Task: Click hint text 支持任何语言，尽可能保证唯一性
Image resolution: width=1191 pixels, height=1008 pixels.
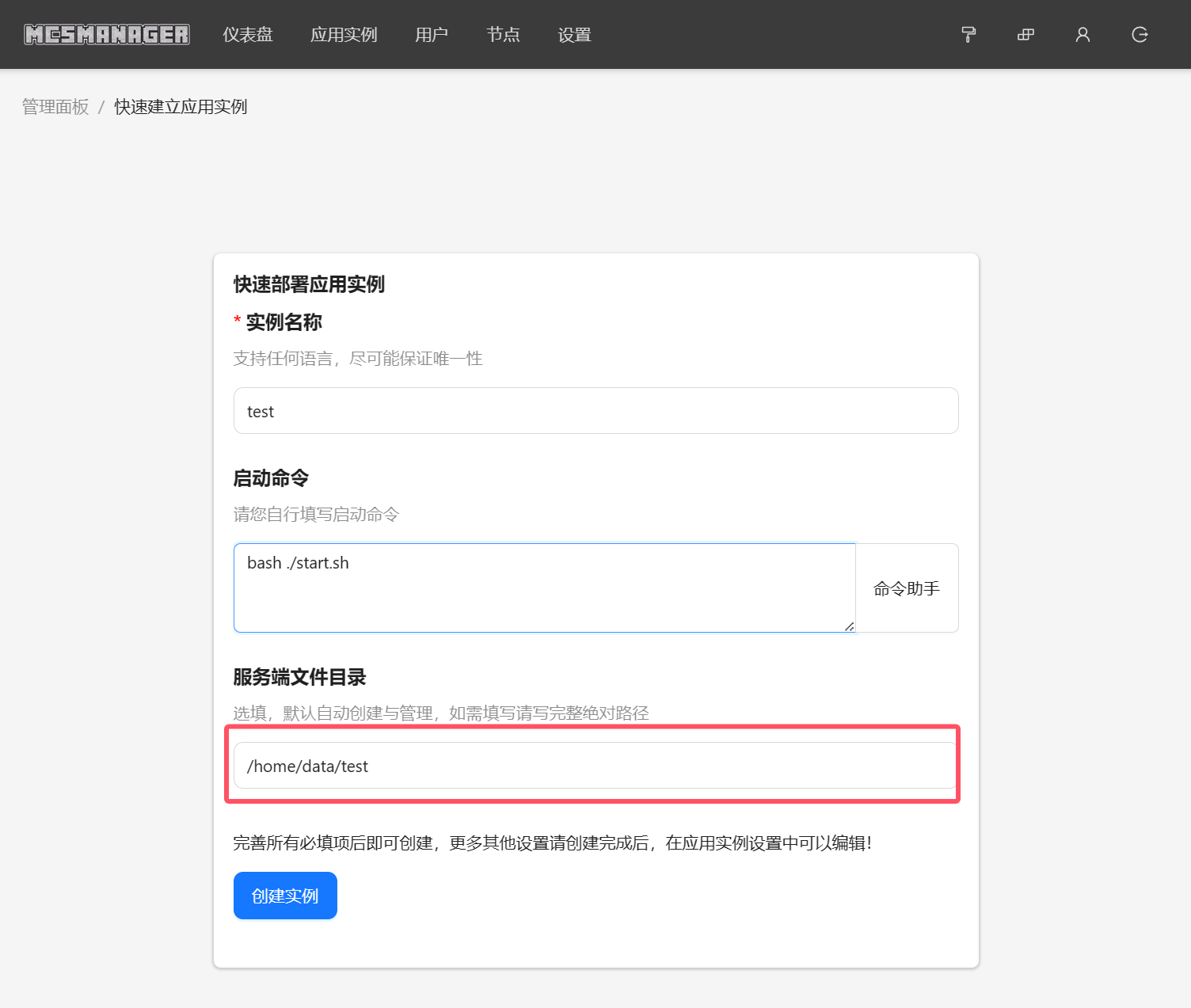Action: pyautogui.click(x=358, y=359)
